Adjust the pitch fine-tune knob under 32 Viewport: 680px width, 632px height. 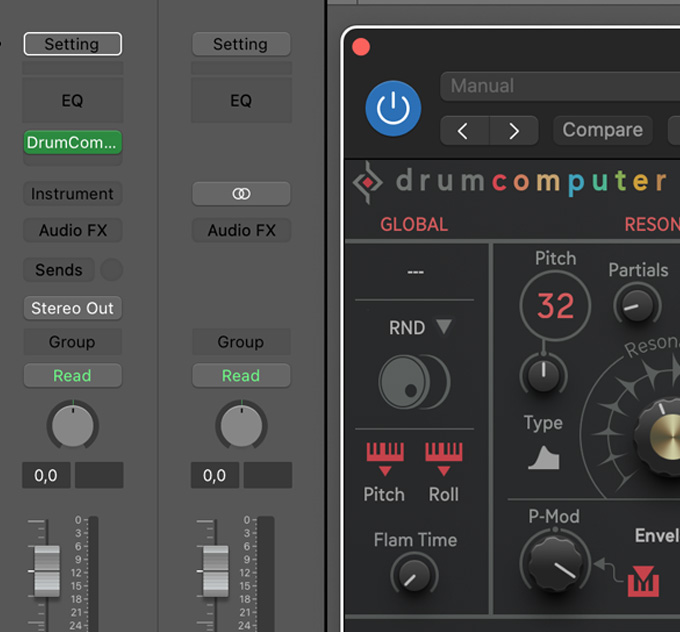[543, 373]
